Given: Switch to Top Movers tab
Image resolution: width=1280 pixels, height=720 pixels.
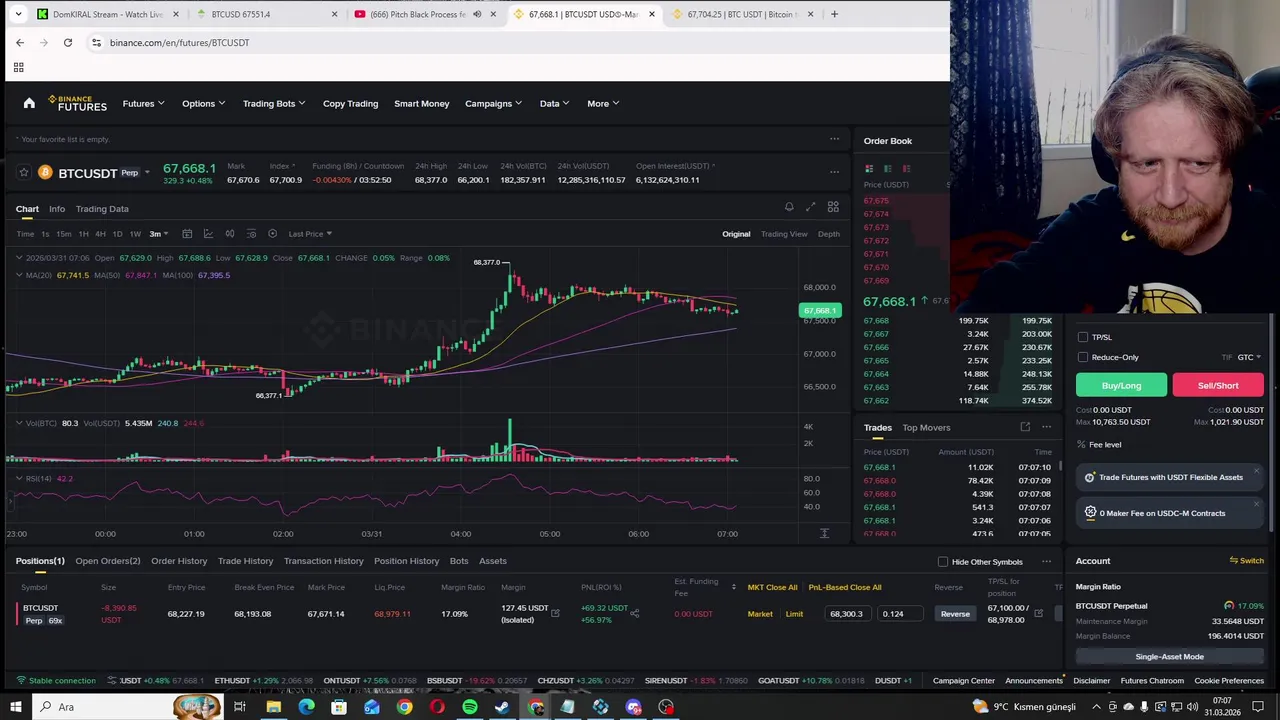Looking at the screenshot, I should click(926, 428).
